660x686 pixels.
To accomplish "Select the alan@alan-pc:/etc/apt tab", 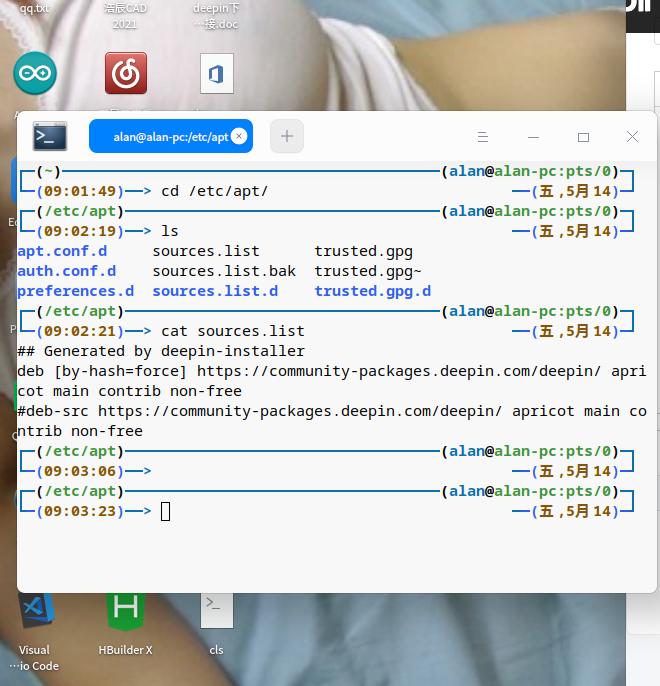I will 171,136.
